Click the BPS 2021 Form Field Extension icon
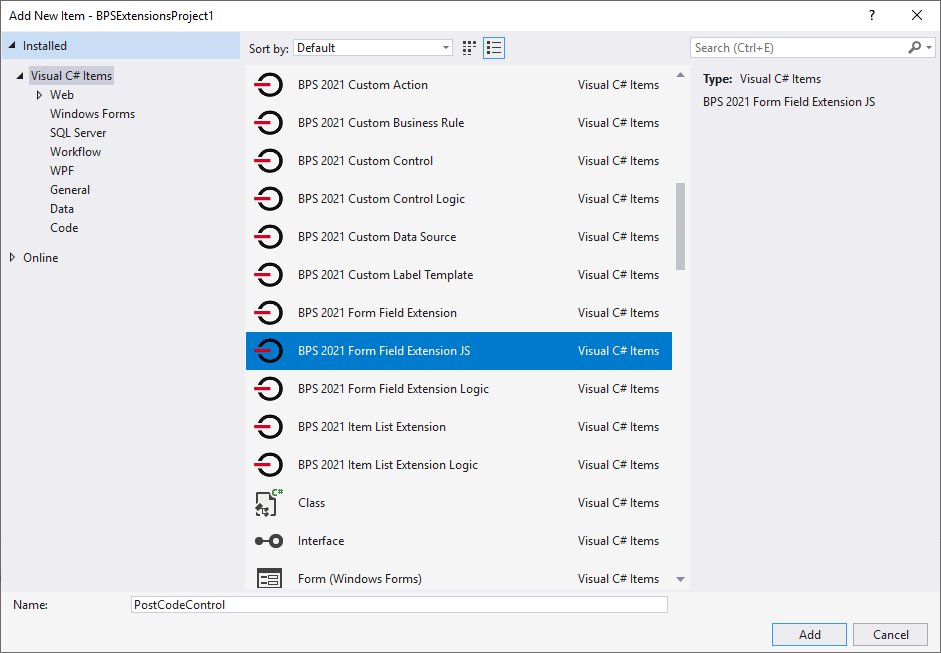 [x=269, y=313]
